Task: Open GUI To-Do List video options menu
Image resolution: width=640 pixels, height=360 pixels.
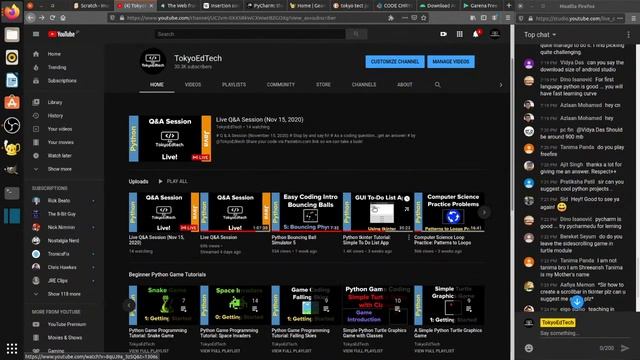Action: click(x=409, y=238)
